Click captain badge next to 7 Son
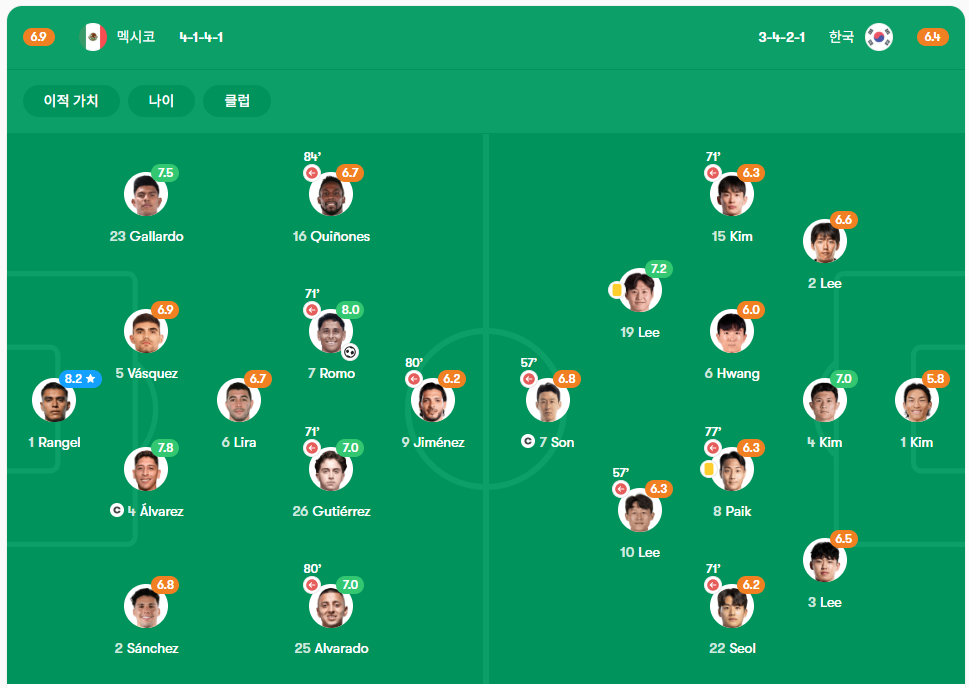The width and height of the screenshot is (969, 688). (x=528, y=441)
